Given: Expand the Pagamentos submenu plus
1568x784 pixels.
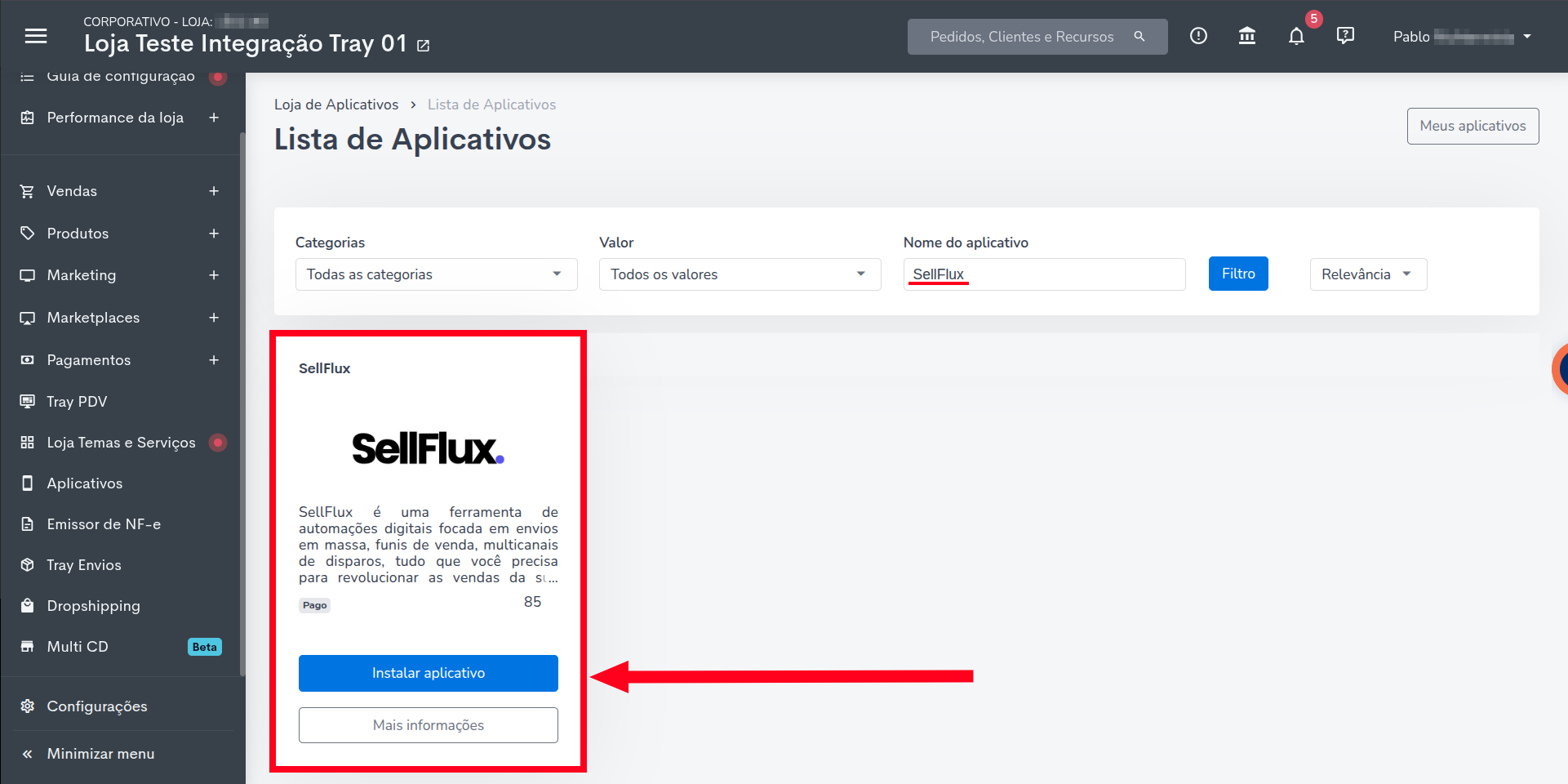Looking at the screenshot, I should tap(214, 360).
